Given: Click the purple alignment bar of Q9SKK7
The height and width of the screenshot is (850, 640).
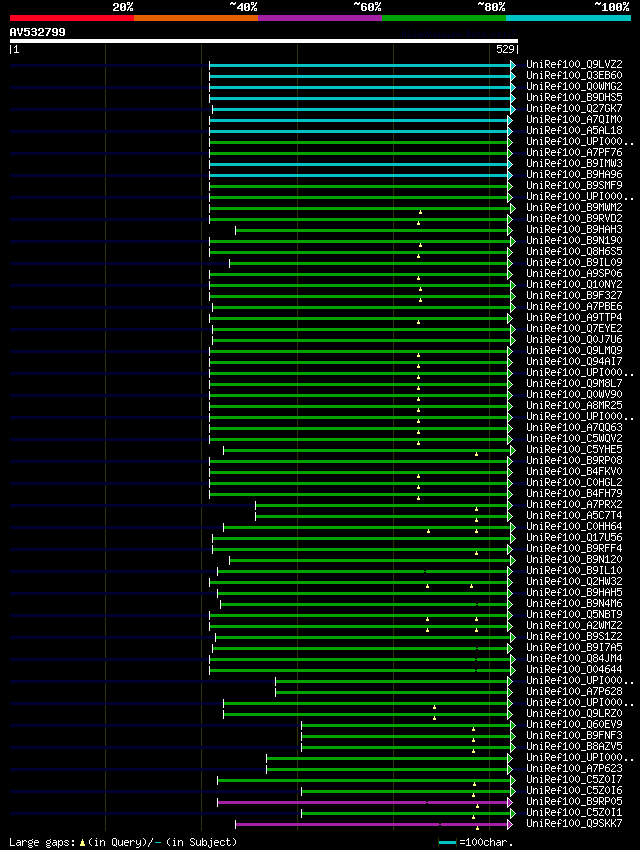Looking at the screenshot, I should coord(372,825).
